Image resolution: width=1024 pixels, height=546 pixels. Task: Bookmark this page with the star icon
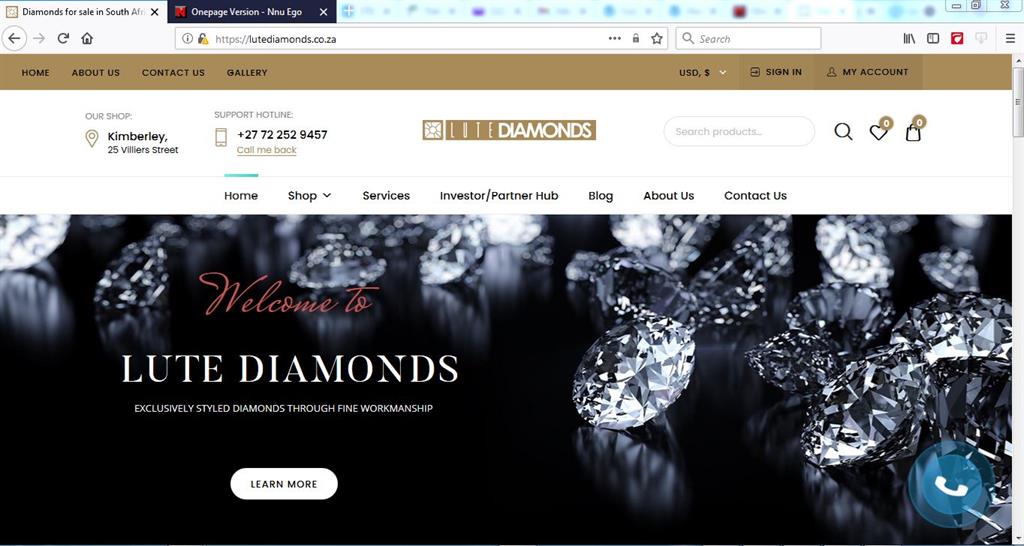coord(656,39)
